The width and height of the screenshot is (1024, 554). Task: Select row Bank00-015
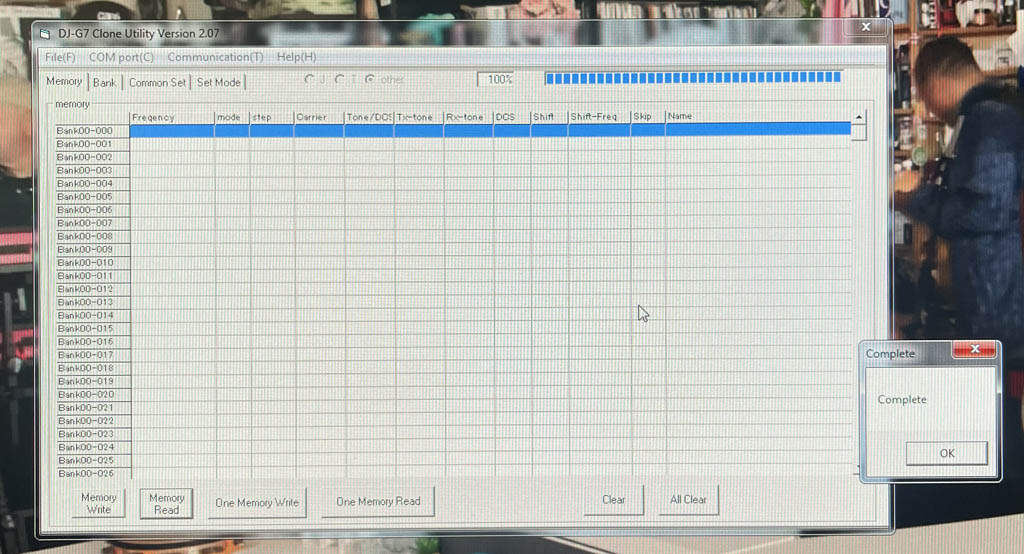[93, 329]
